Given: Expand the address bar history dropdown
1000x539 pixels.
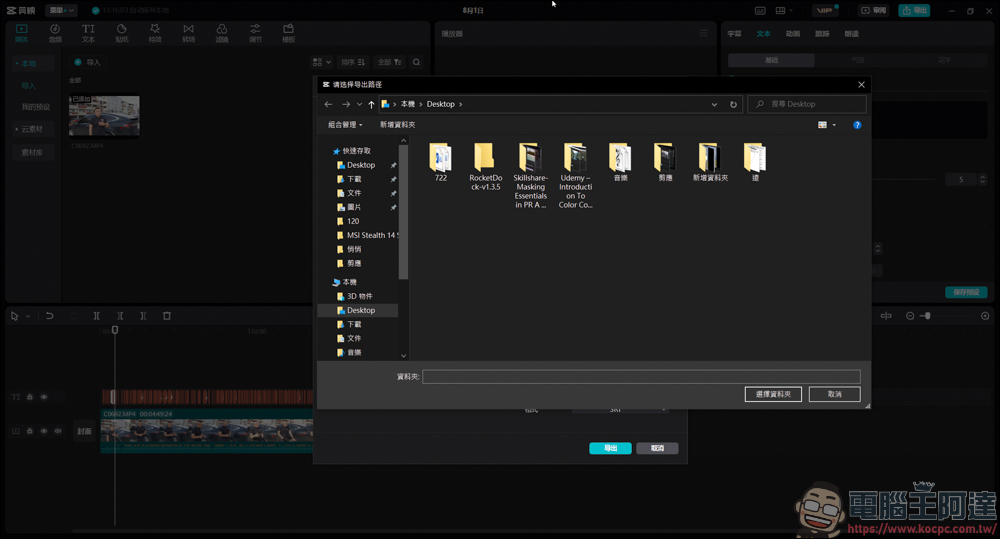Looking at the screenshot, I should pos(714,105).
